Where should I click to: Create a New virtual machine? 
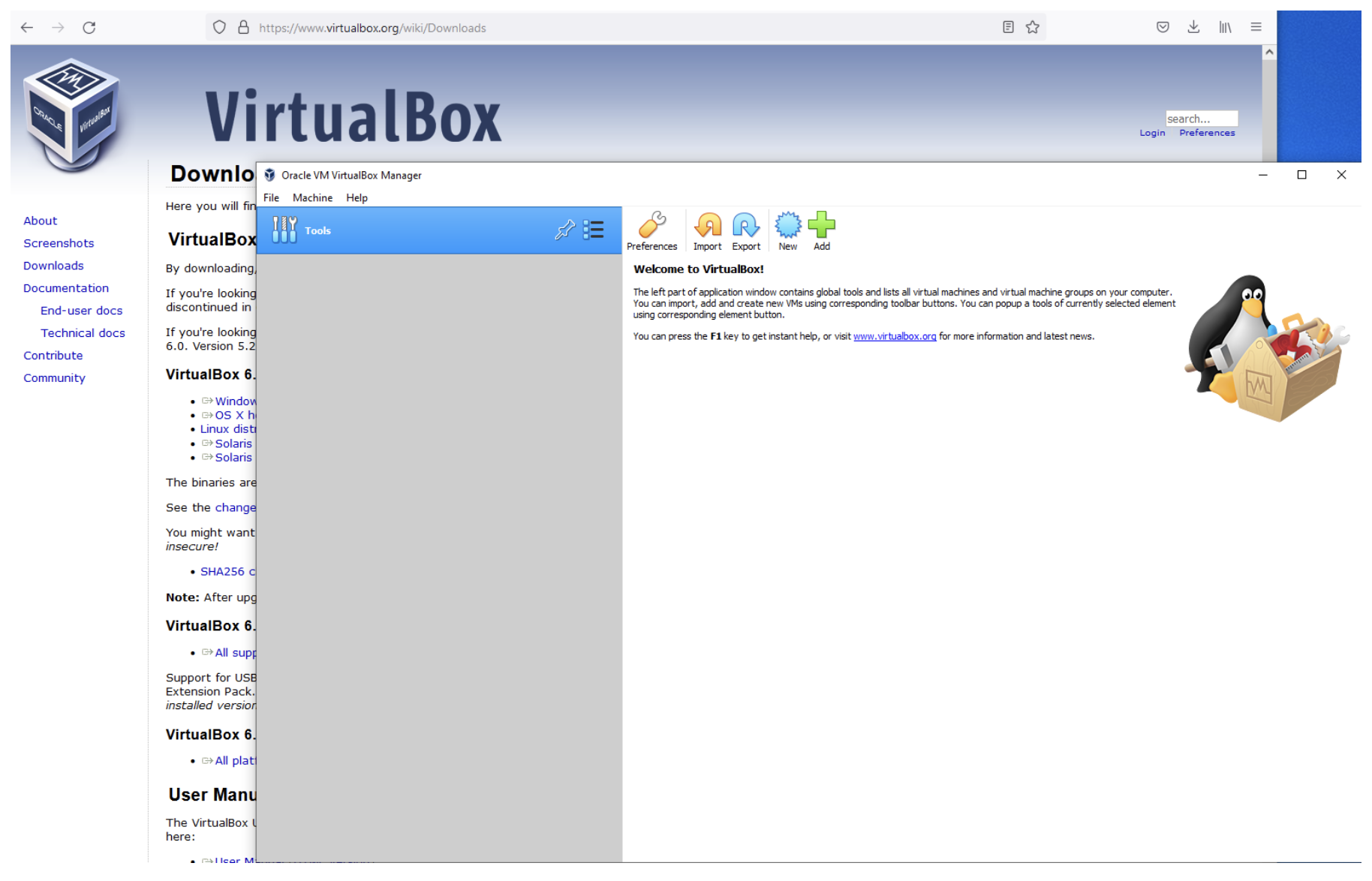point(787,230)
